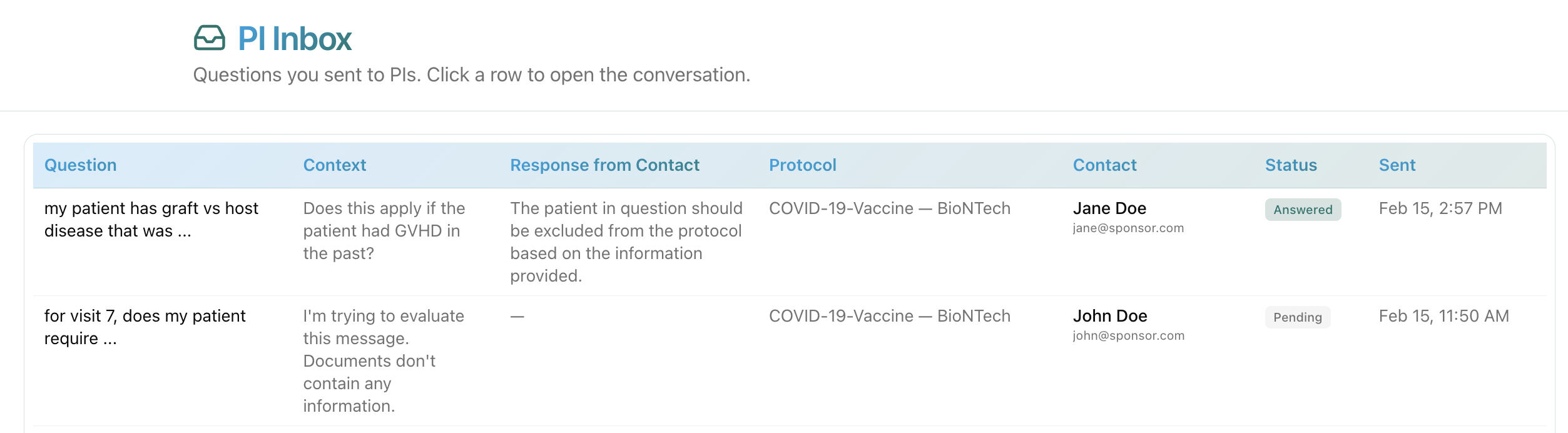Viewport: 1568px width, 433px height.
Task: Select contact name John Doe
Action: point(1110,316)
